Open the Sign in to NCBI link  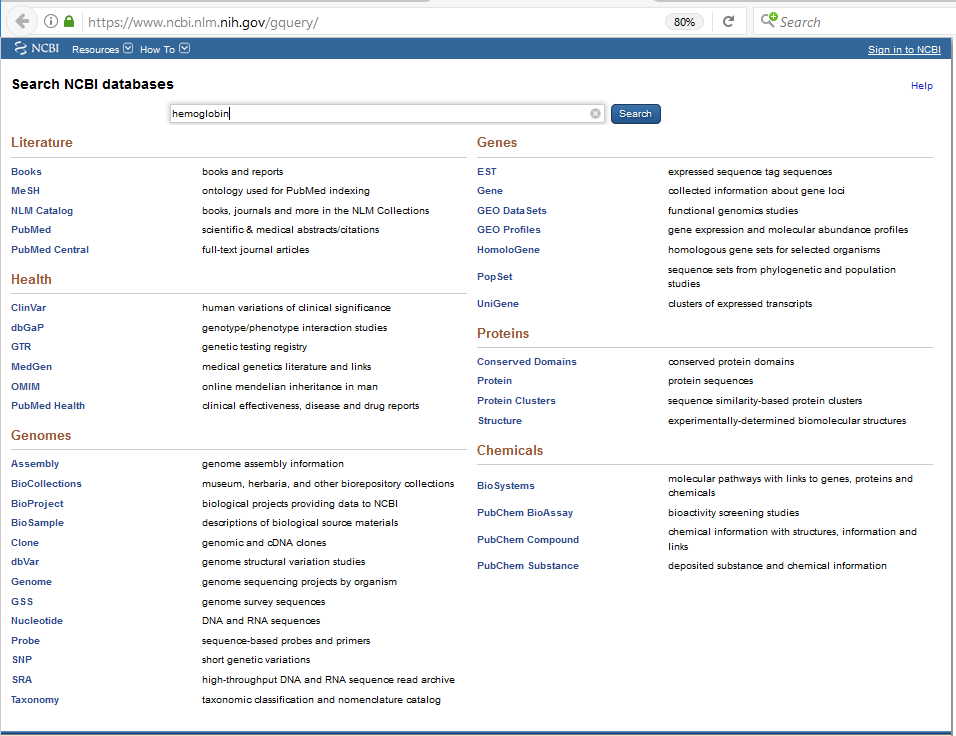tap(903, 50)
